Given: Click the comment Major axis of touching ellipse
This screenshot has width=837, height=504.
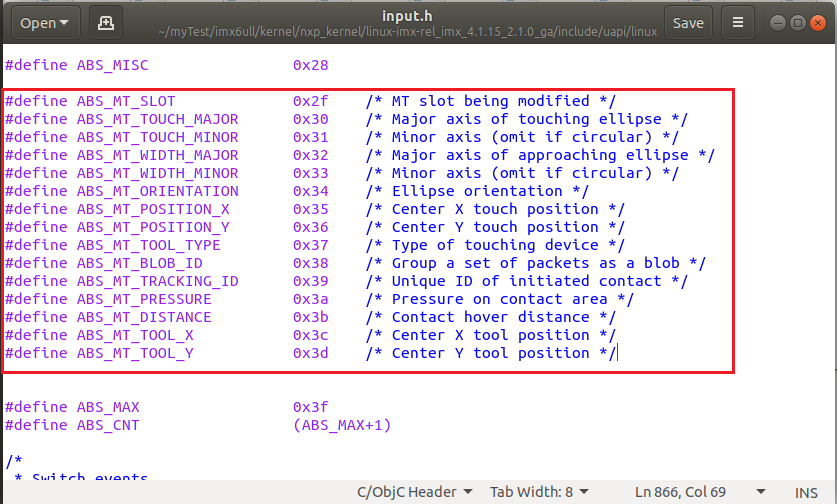Looking at the screenshot, I should coord(527,119).
